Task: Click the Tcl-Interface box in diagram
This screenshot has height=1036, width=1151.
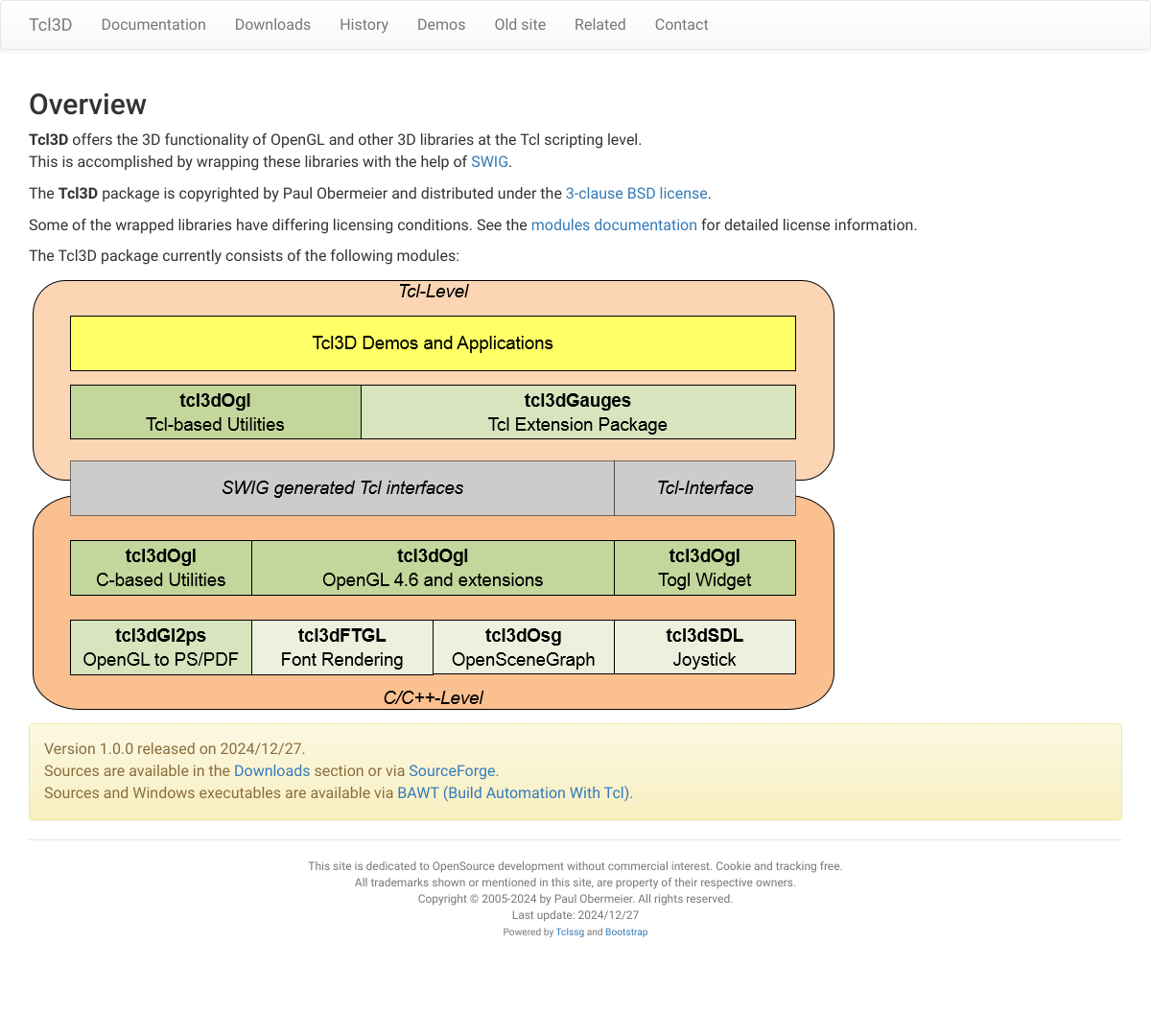Action: (x=705, y=488)
